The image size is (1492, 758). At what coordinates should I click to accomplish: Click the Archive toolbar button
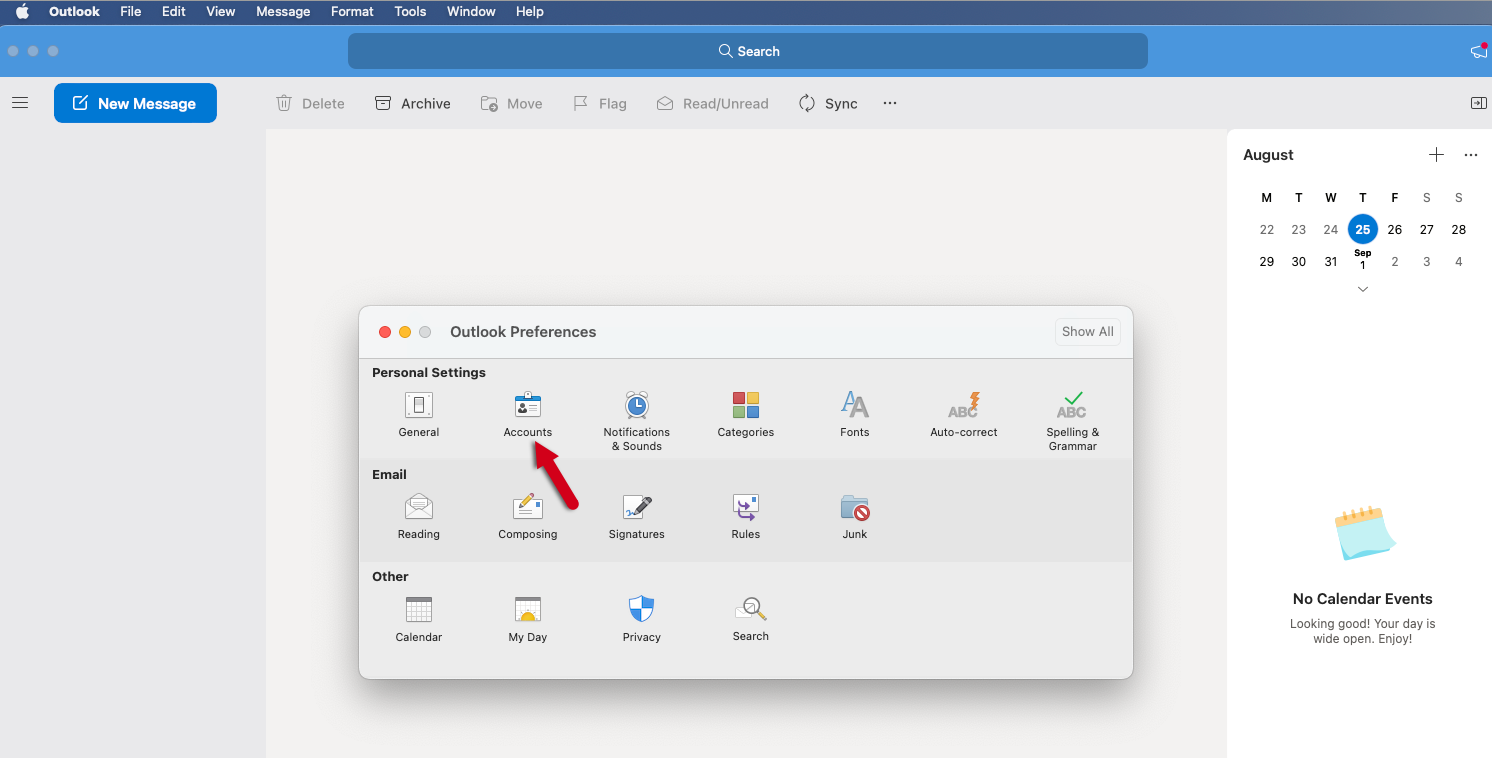tap(413, 103)
